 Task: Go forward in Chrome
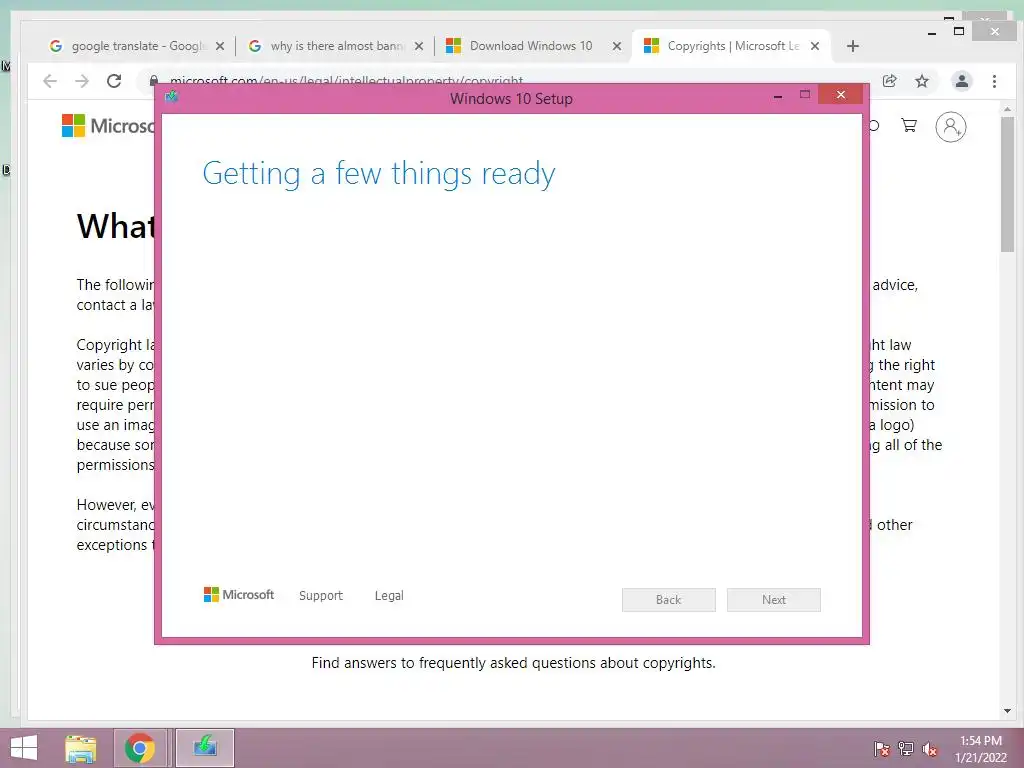tap(82, 81)
